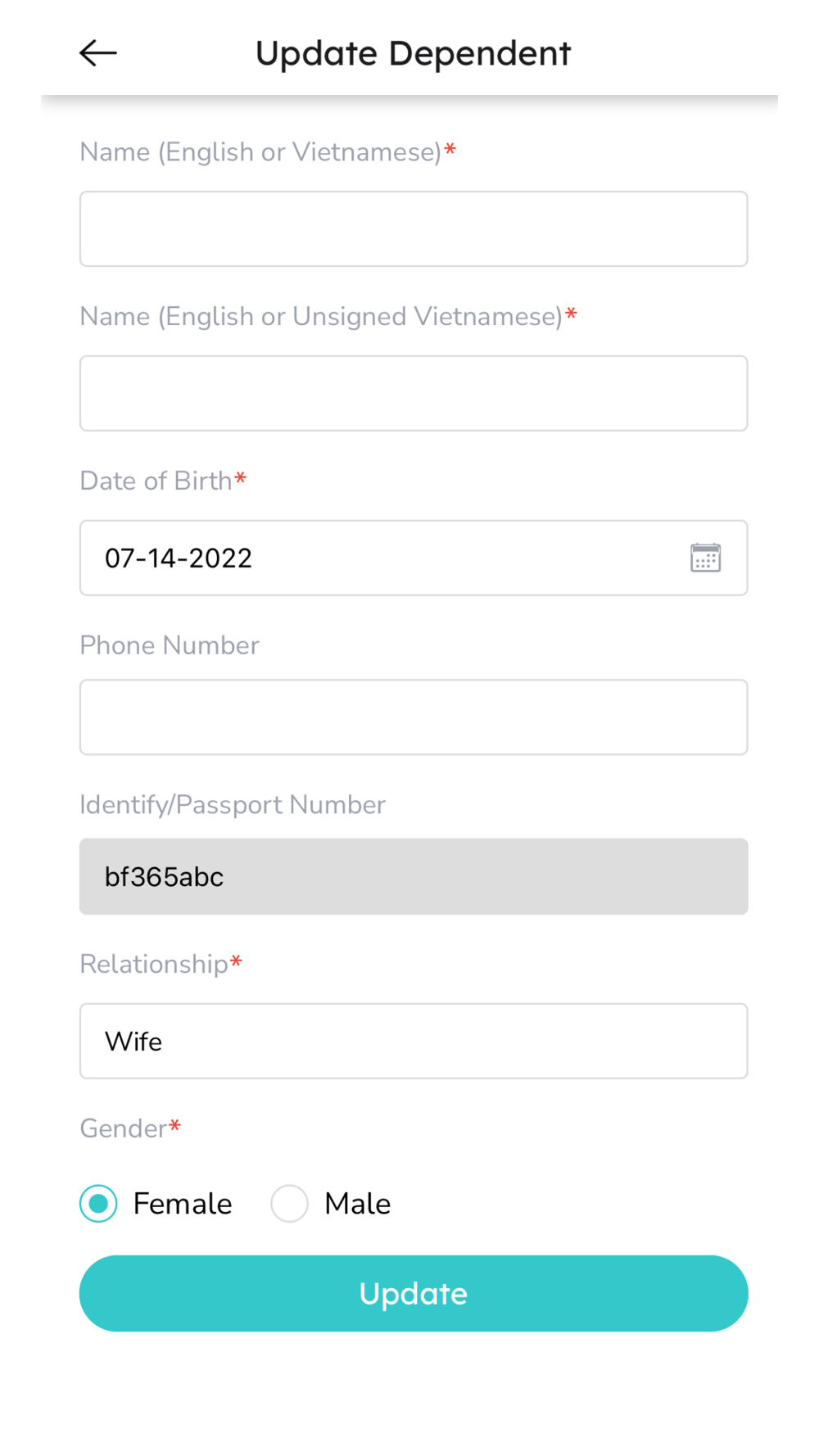Tap the Identify/Passport Number label
The width and height of the screenshot is (819, 1456).
(x=233, y=805)
